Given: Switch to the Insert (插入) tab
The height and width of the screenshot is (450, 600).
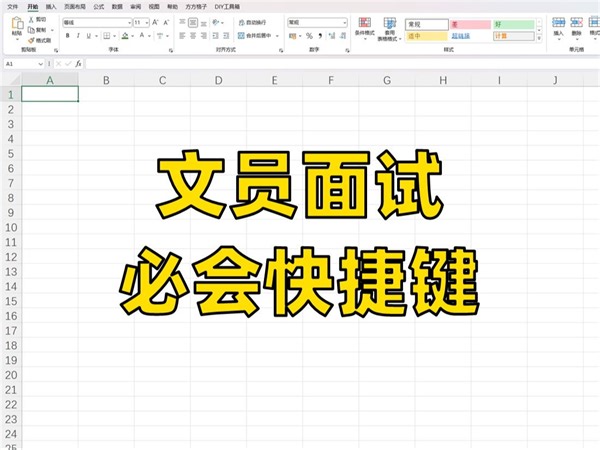Looking at the screenshot, I should point(51,7).
